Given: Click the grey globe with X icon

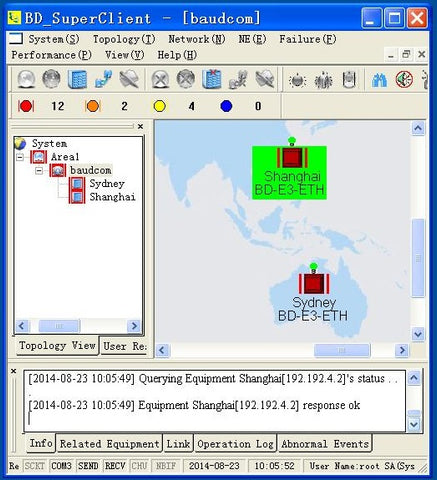Looking at the screenshot, I should point(160,79).
